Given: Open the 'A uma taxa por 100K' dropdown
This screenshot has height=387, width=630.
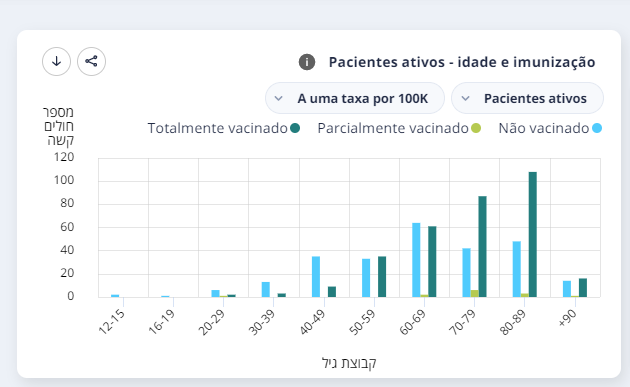Looking at the screenshot, I should click(x=355, y=98).
